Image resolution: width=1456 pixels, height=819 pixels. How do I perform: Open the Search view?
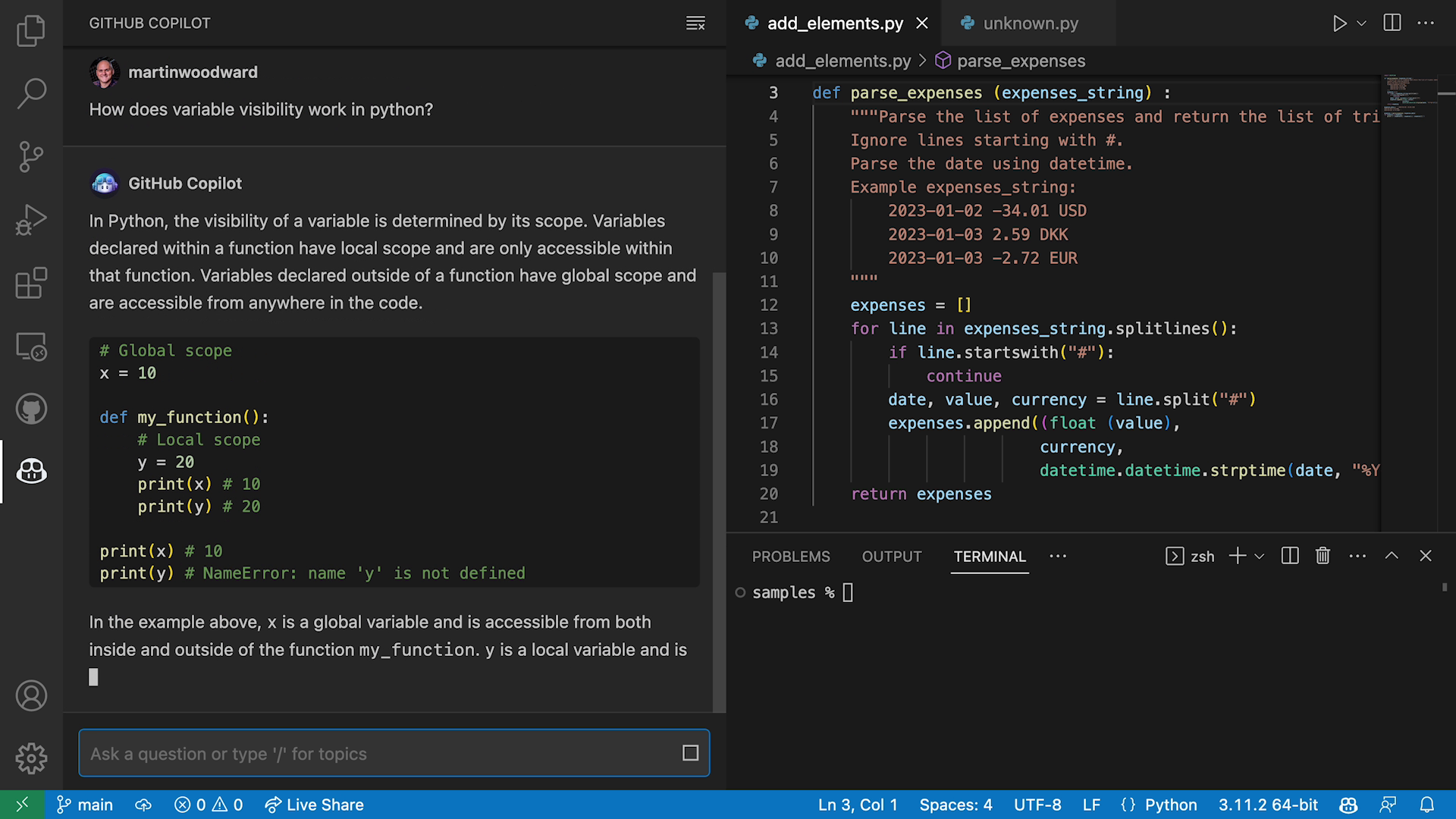pos(31,93)
